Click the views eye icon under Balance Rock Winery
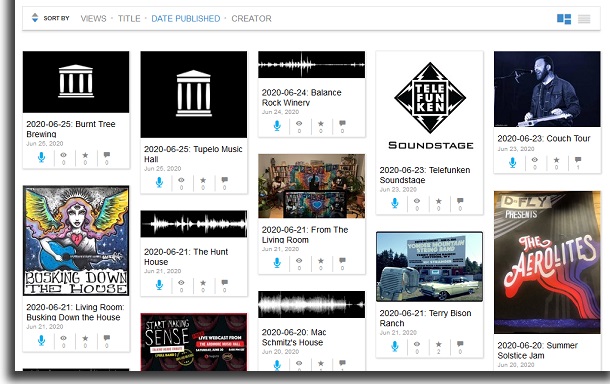The image size is (610, 384). click(x=299, y=123)
